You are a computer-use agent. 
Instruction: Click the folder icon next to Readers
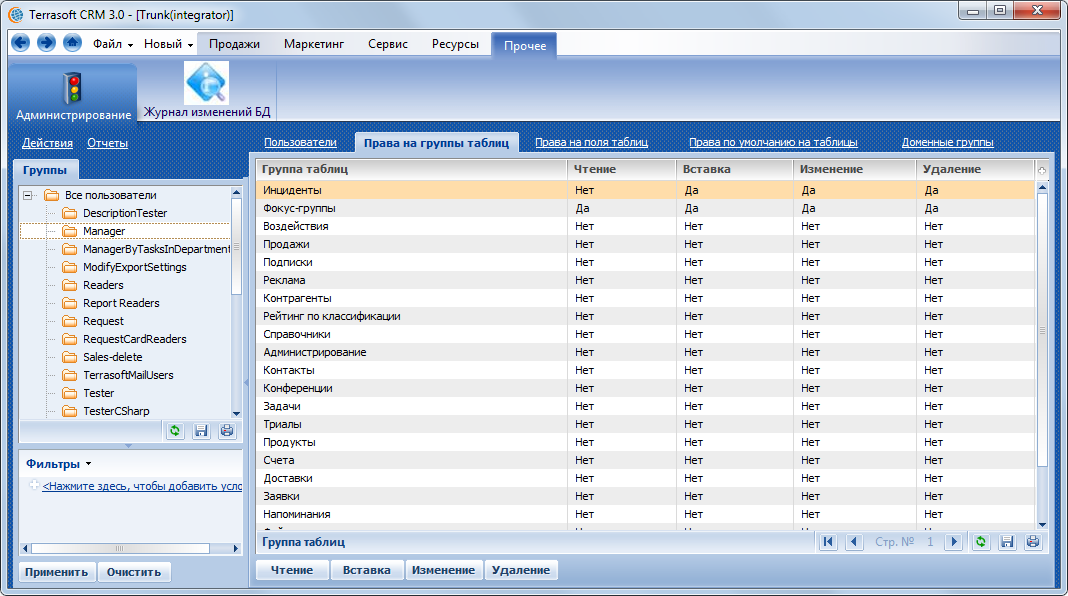click(69, 285)
